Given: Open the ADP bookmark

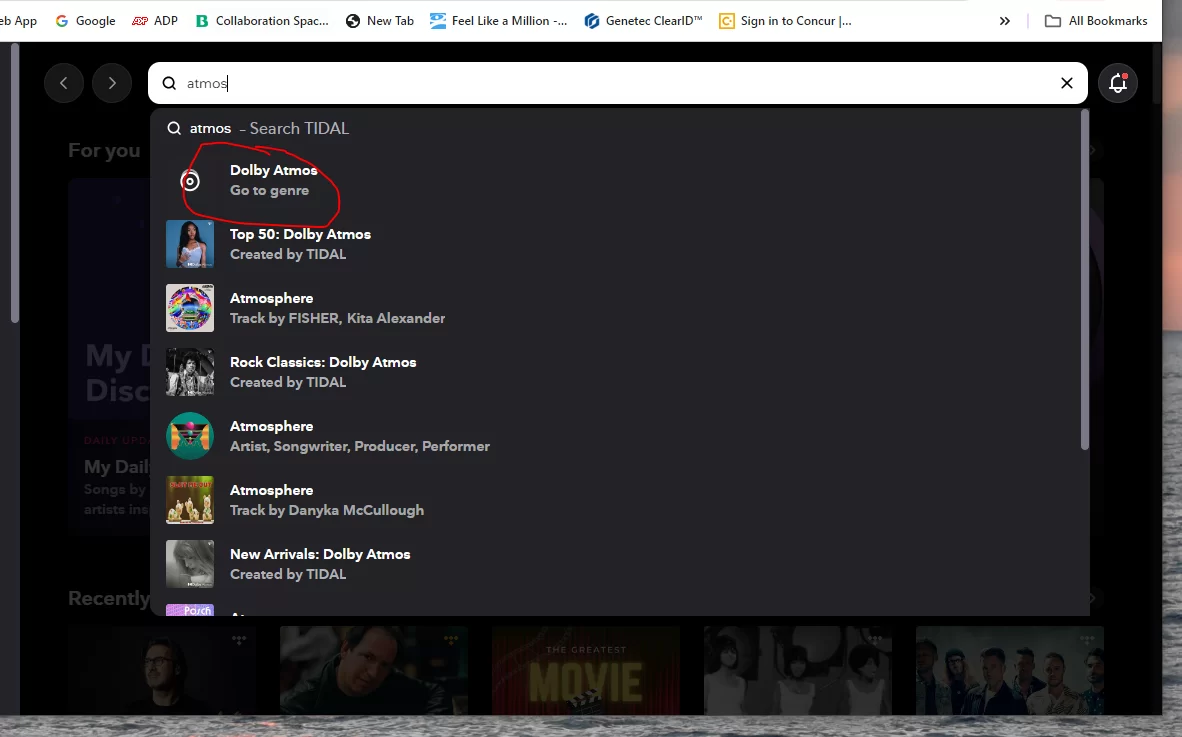Looking at the screenshot, I should tap(155, 21).
